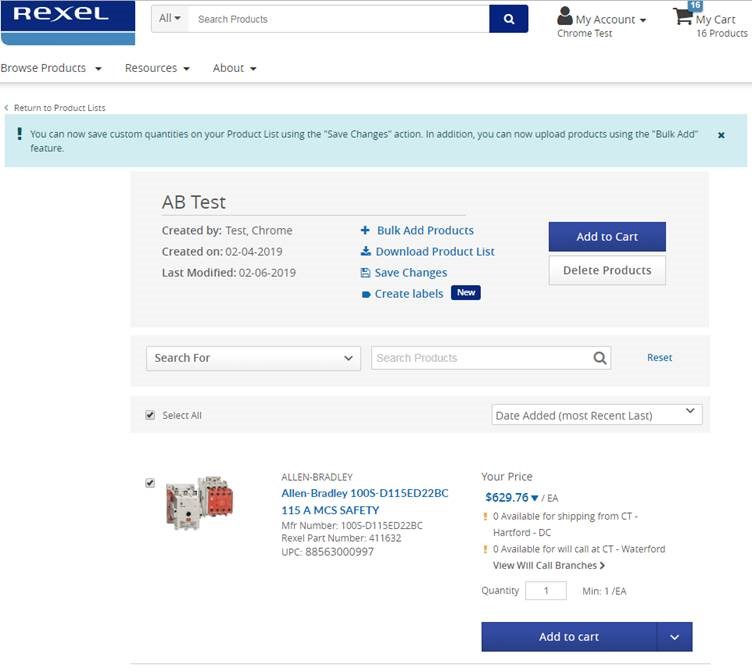The height and width of the screenshot is (672, 752).
Task: Uncheck the Allen-Bradley 100S-D115ED22BC product checkbox
Action: 150,483
